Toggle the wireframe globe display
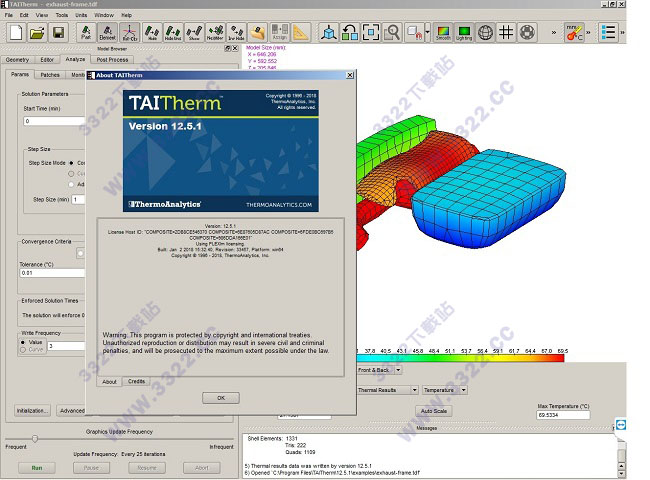 click(485, 32)
